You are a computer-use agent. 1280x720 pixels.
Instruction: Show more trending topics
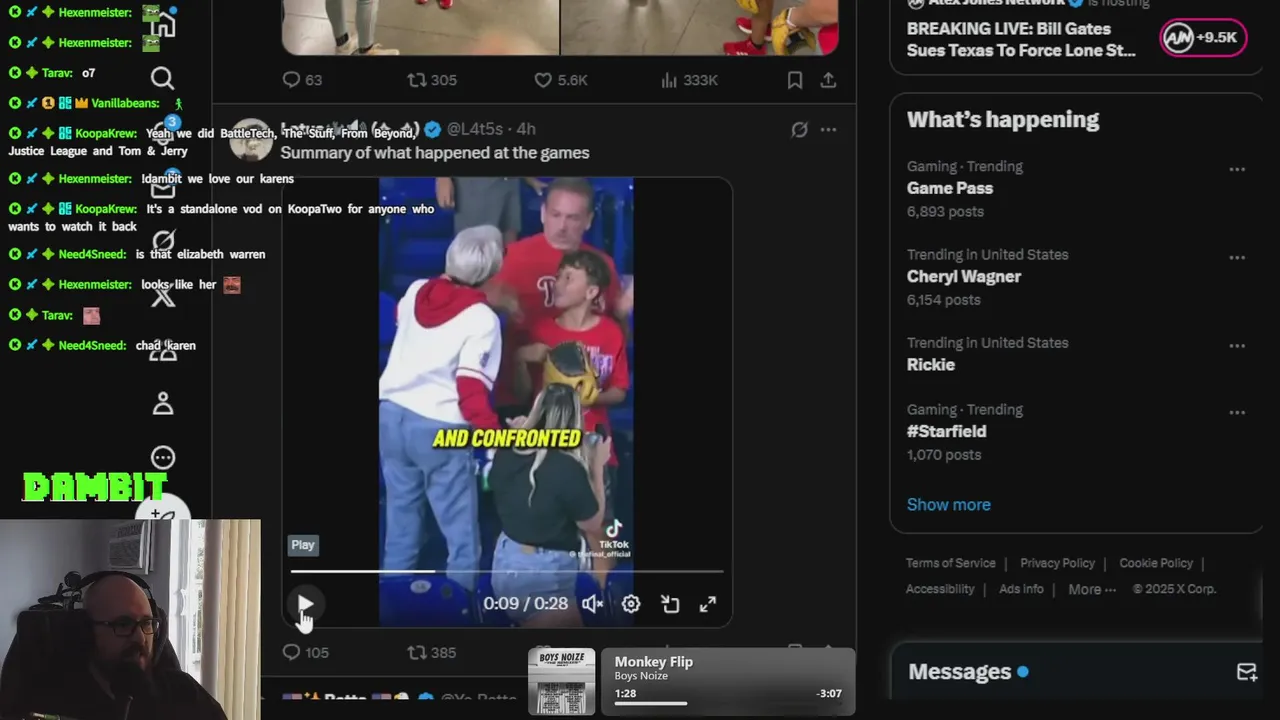(949, 504)
